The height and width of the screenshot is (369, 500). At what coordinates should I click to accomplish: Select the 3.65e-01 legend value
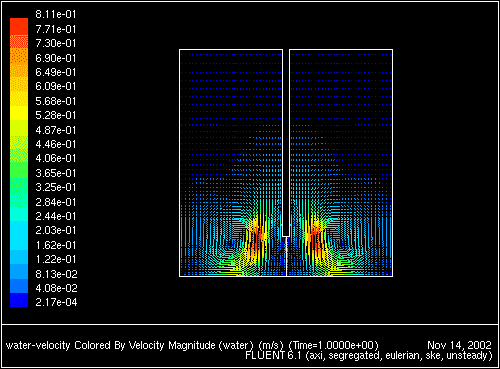(56, 173)
